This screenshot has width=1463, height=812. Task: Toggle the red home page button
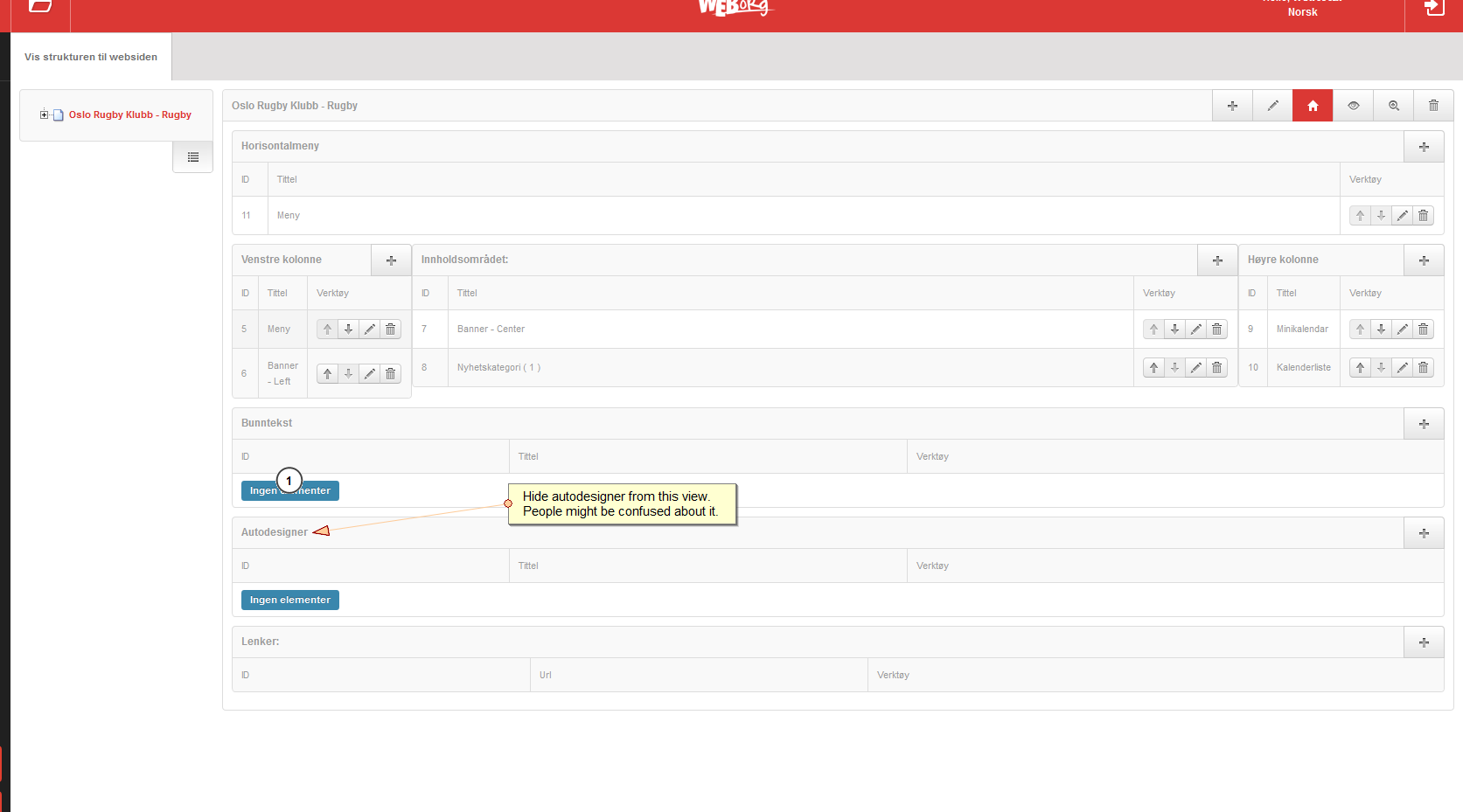1313,106
